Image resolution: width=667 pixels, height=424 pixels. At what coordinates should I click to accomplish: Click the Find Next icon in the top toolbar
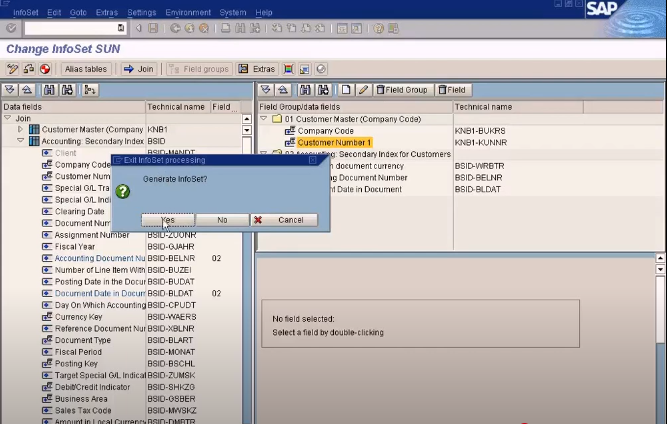point(255,28)
